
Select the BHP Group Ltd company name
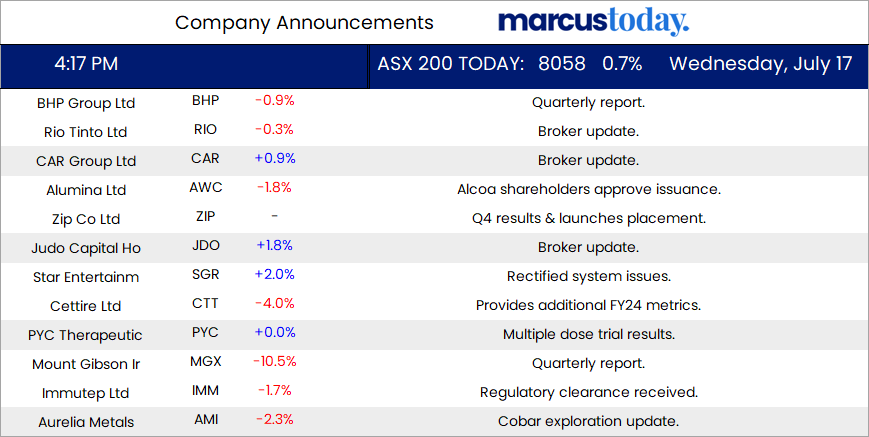pos(86,103)
